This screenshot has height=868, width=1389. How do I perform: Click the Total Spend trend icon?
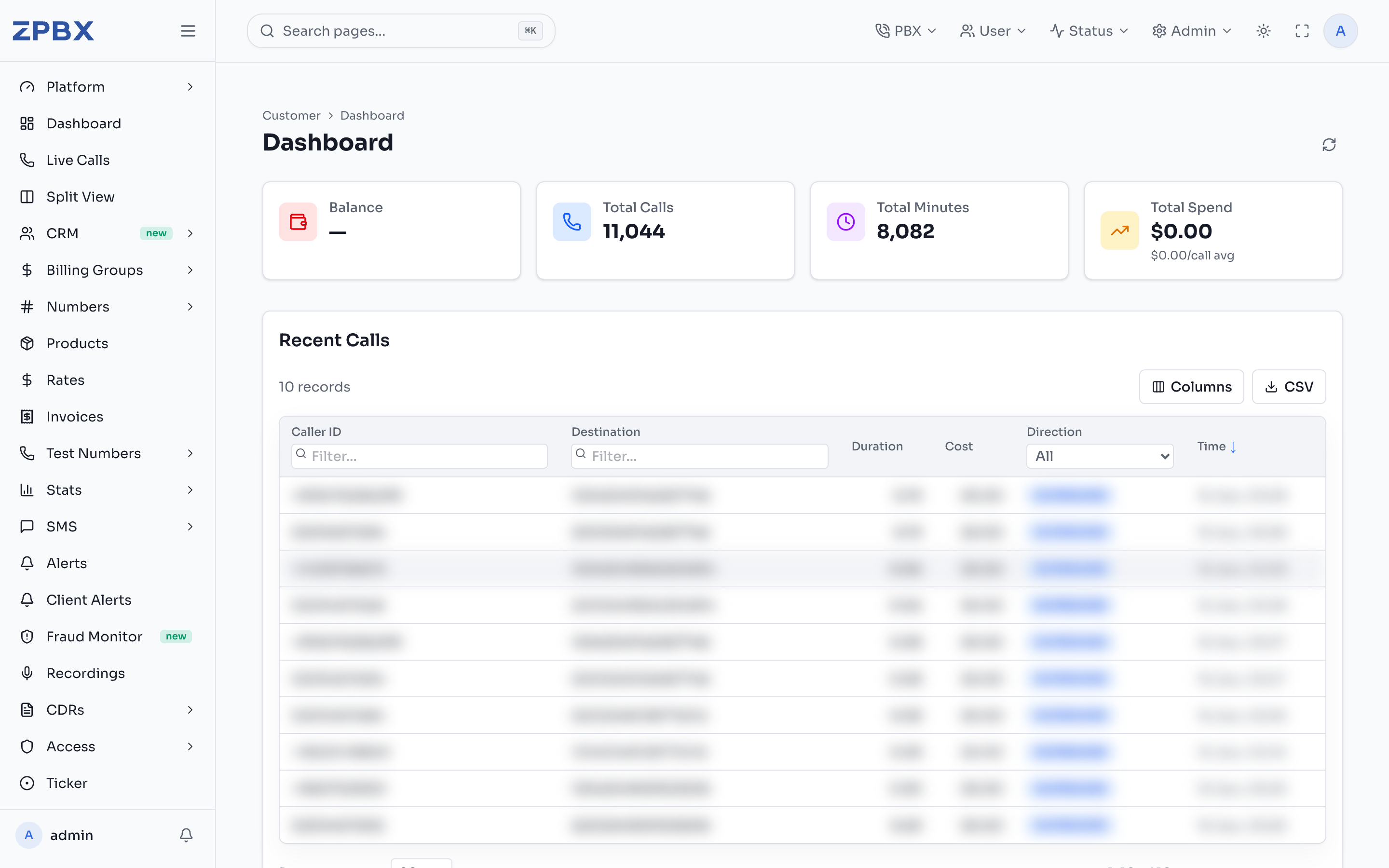1119,231
